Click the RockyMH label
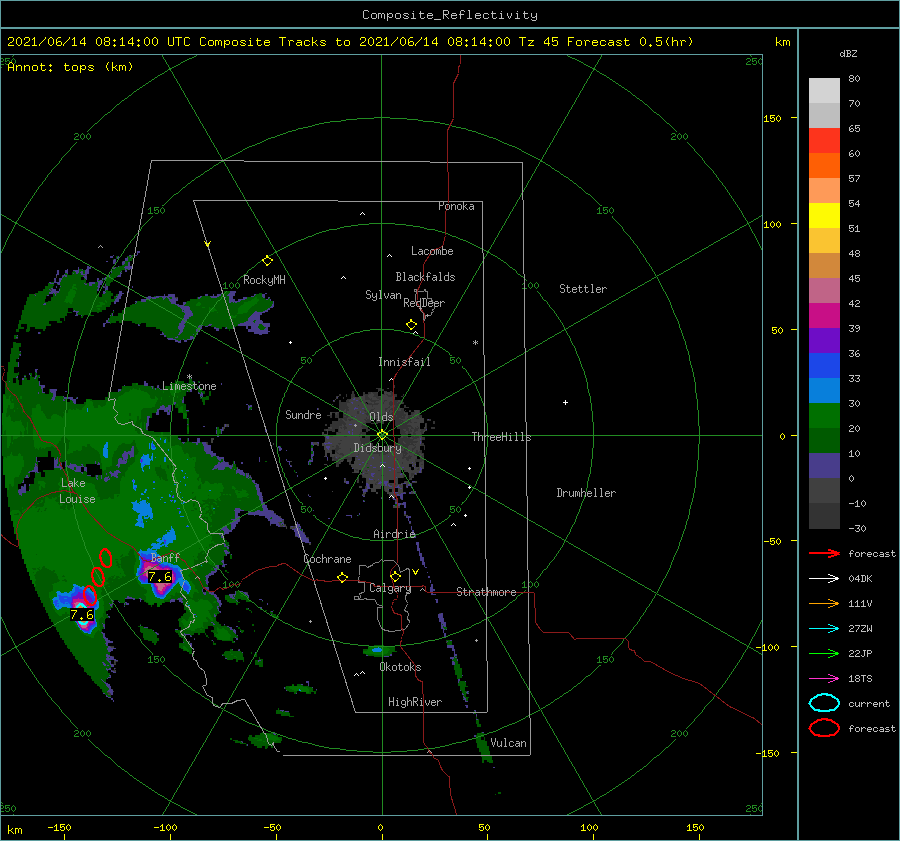Image resolution: width=900 pixels, height=841 pixels. pyautogui.click(x=264, y=280)
